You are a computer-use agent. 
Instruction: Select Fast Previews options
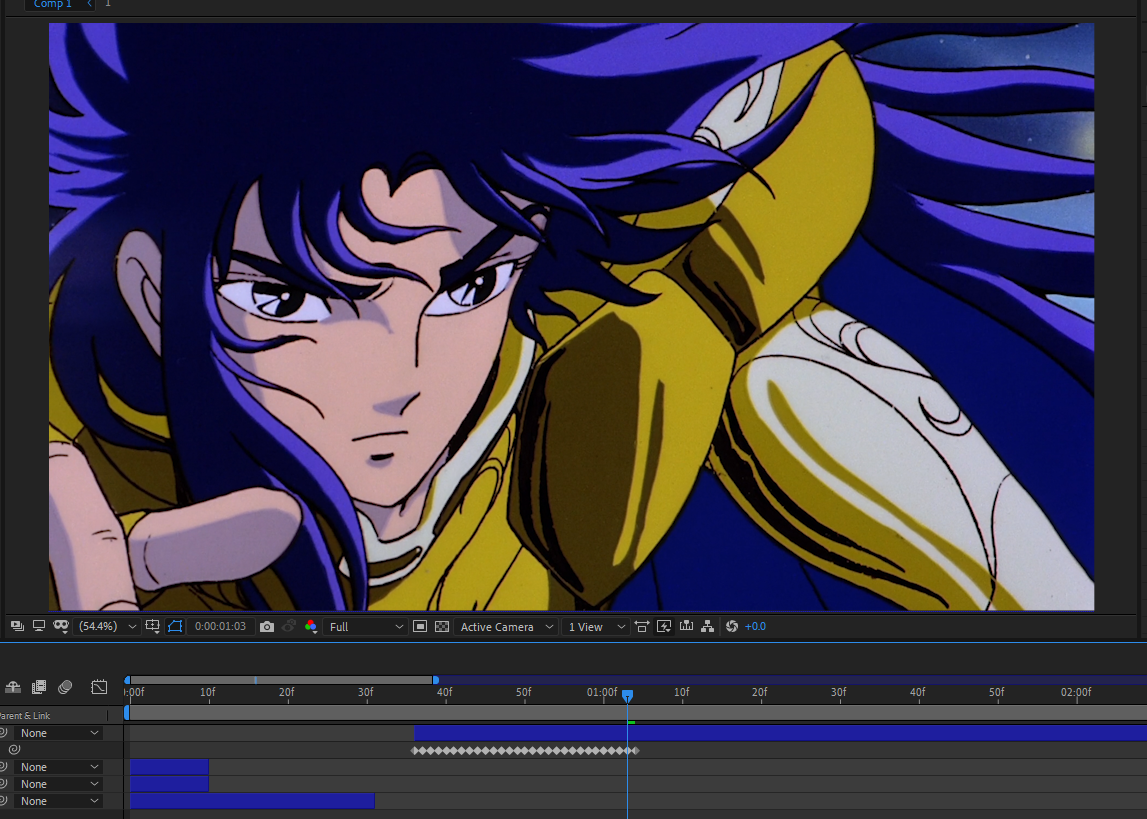(663, 626)
